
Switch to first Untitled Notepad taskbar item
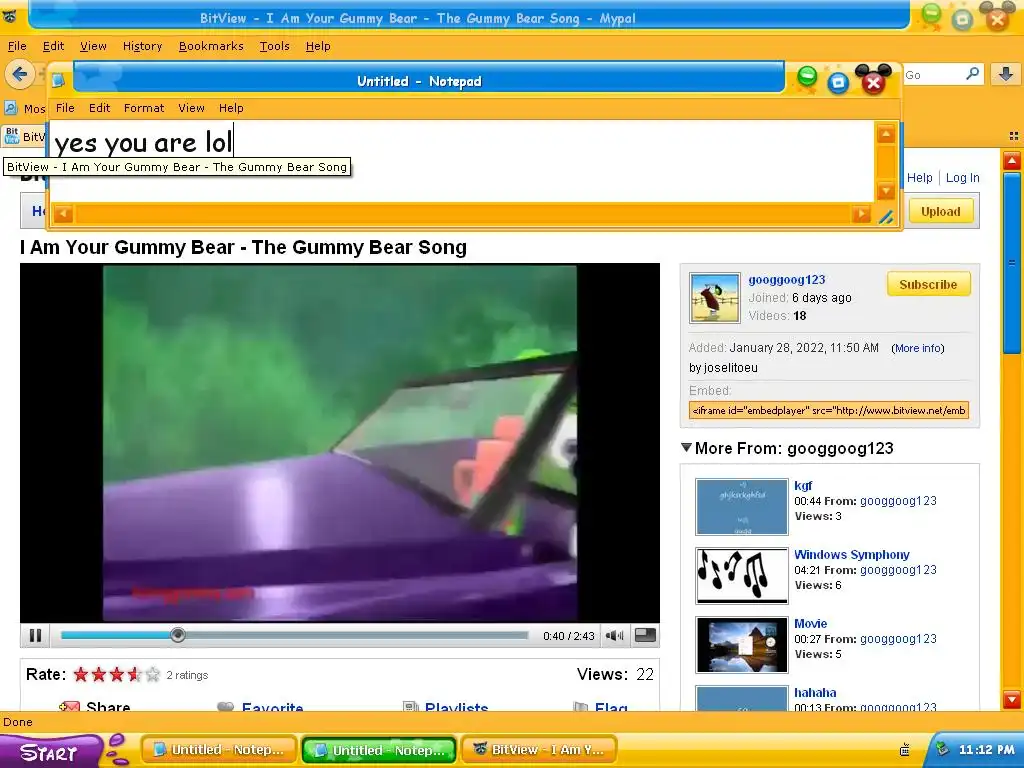219,750
